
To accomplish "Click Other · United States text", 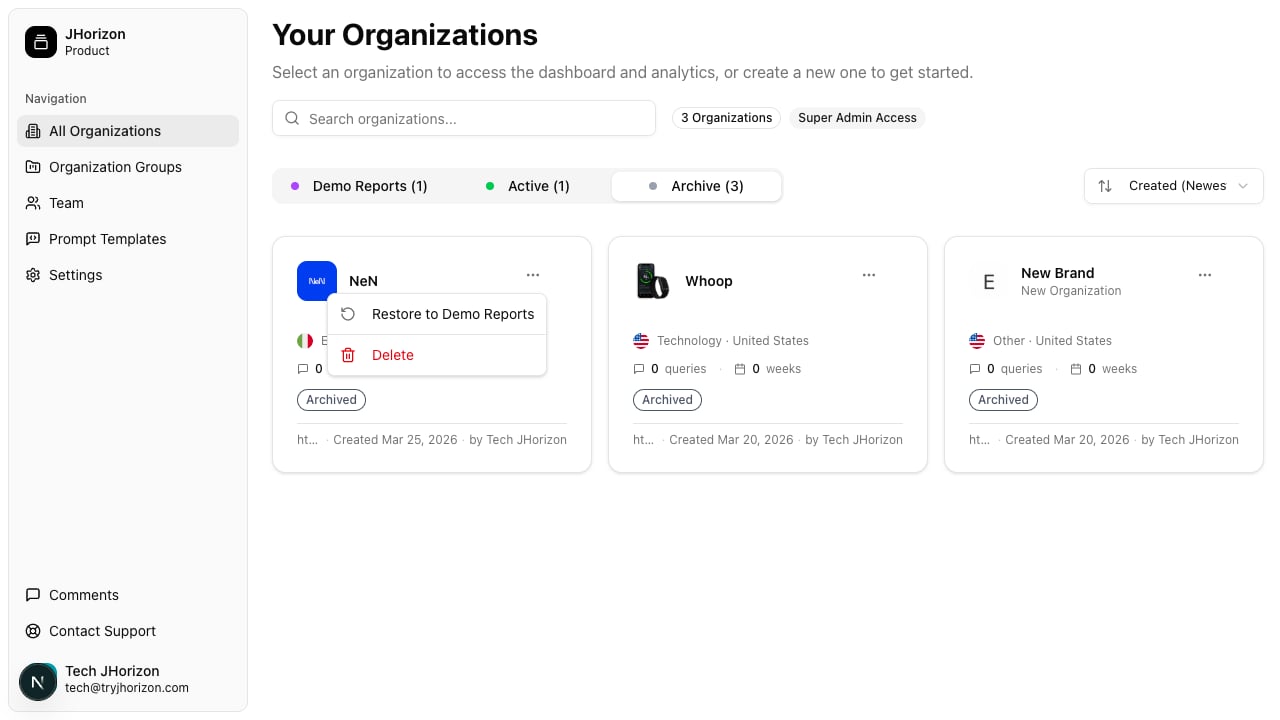I will point(1052,341).
